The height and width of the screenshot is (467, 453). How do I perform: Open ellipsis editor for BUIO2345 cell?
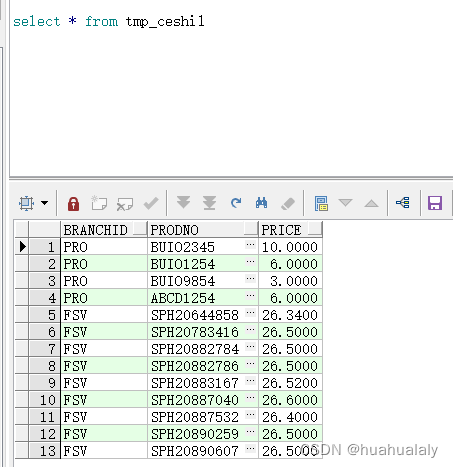(x=250, y=245)
